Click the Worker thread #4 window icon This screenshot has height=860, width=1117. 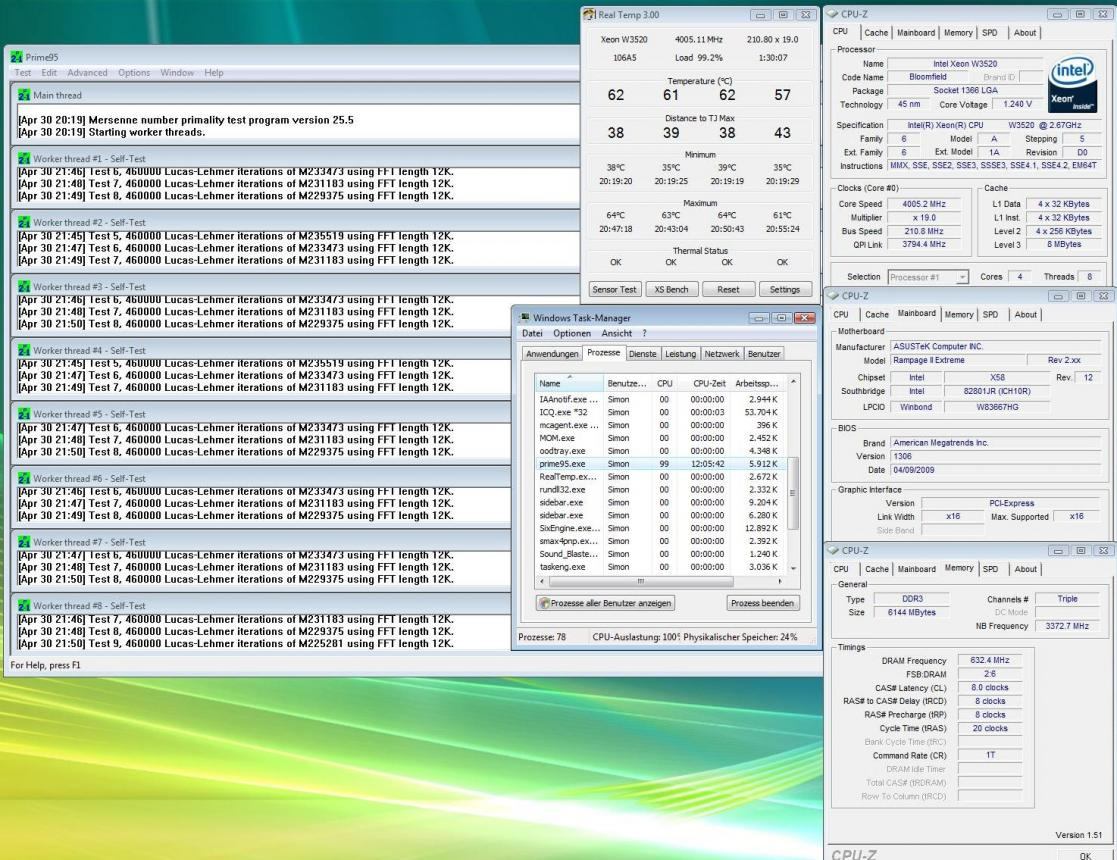click(x=24, y=350)
